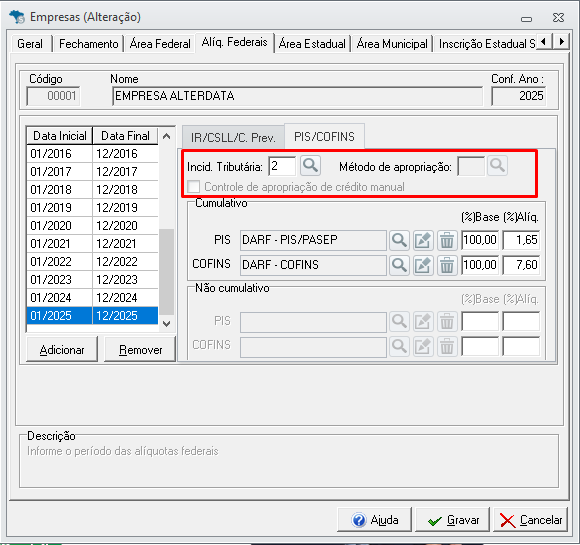Click the Remover button
Viewport: 580px width, 545px height.
point(140,349)
